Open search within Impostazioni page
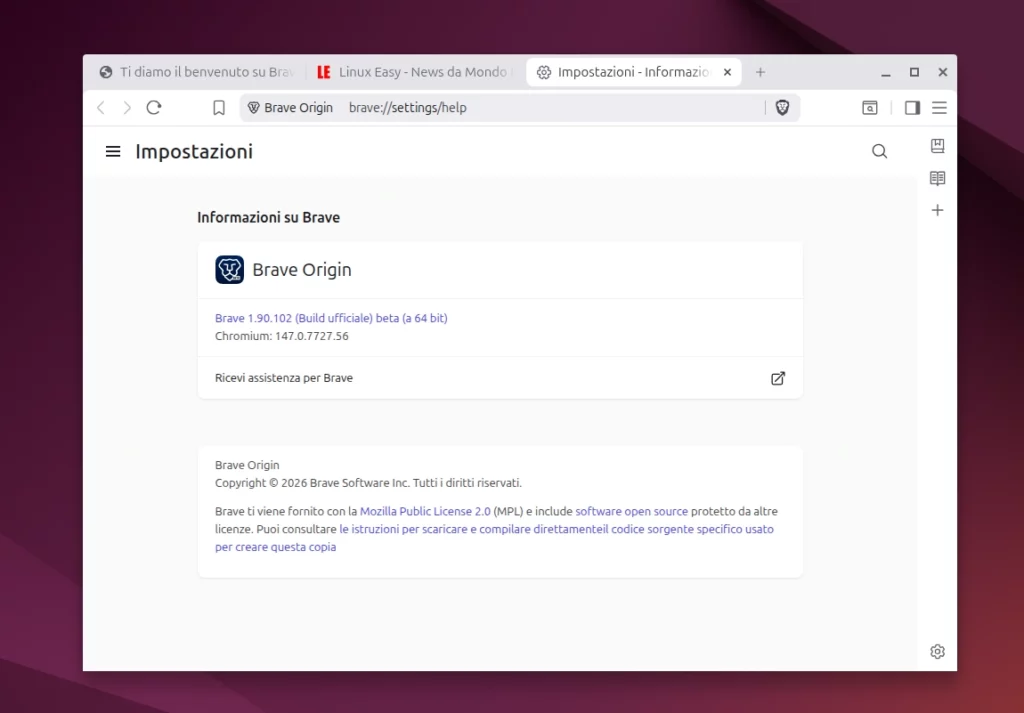This screenshot has width=1024, height=713. coord(879,151)
